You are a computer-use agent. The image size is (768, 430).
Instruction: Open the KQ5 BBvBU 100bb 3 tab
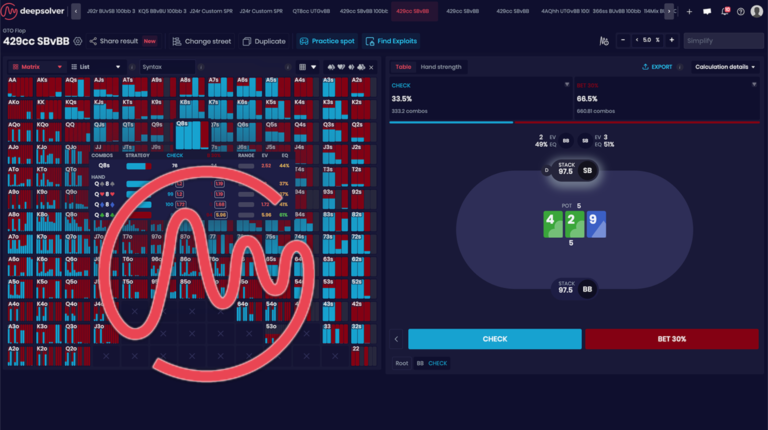pos(162,11)
